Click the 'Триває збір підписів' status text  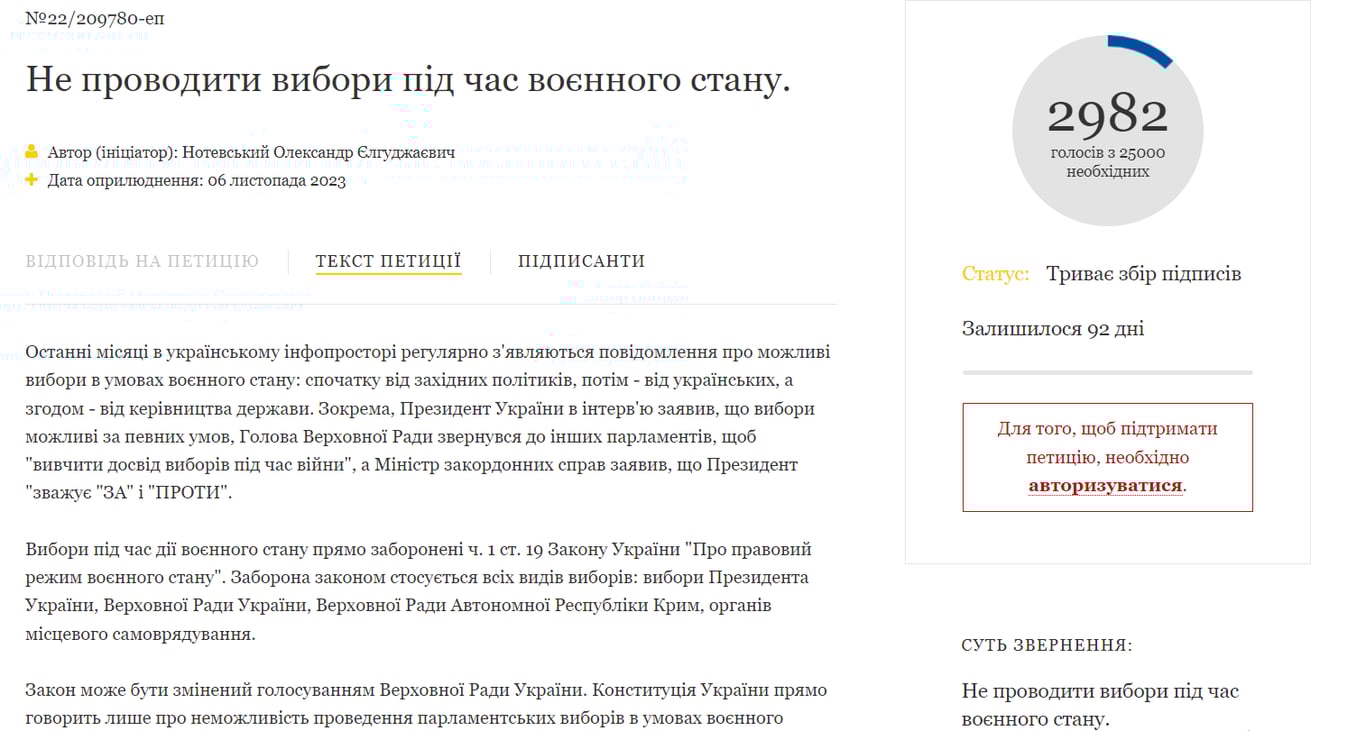click(x=1143, y=274)
